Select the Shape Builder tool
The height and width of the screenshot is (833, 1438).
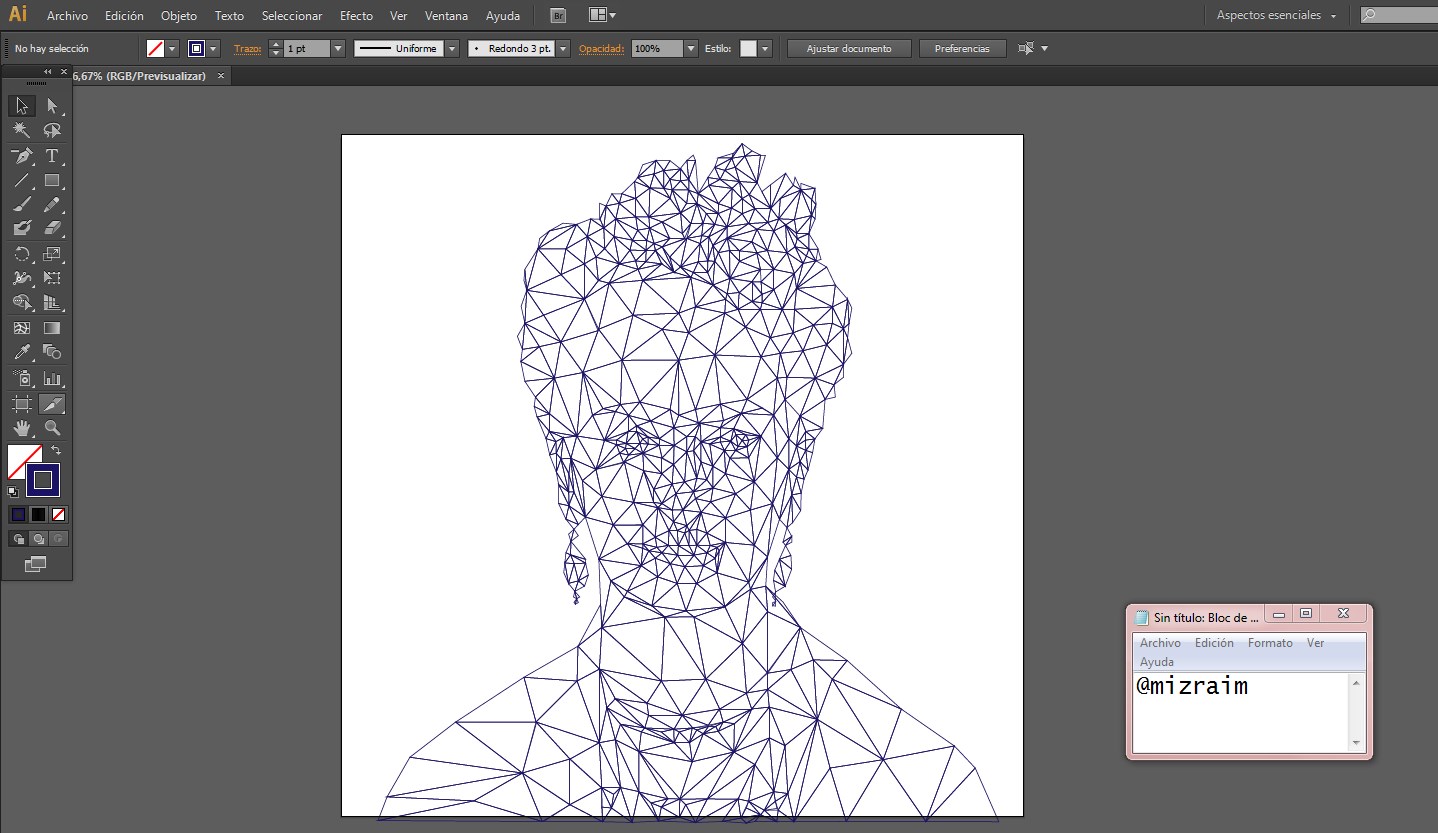[22, 302]
